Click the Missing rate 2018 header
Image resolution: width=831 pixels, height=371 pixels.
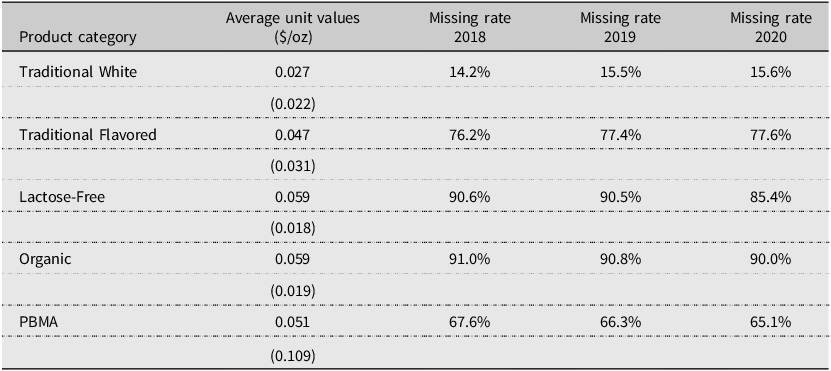[470, 28]
